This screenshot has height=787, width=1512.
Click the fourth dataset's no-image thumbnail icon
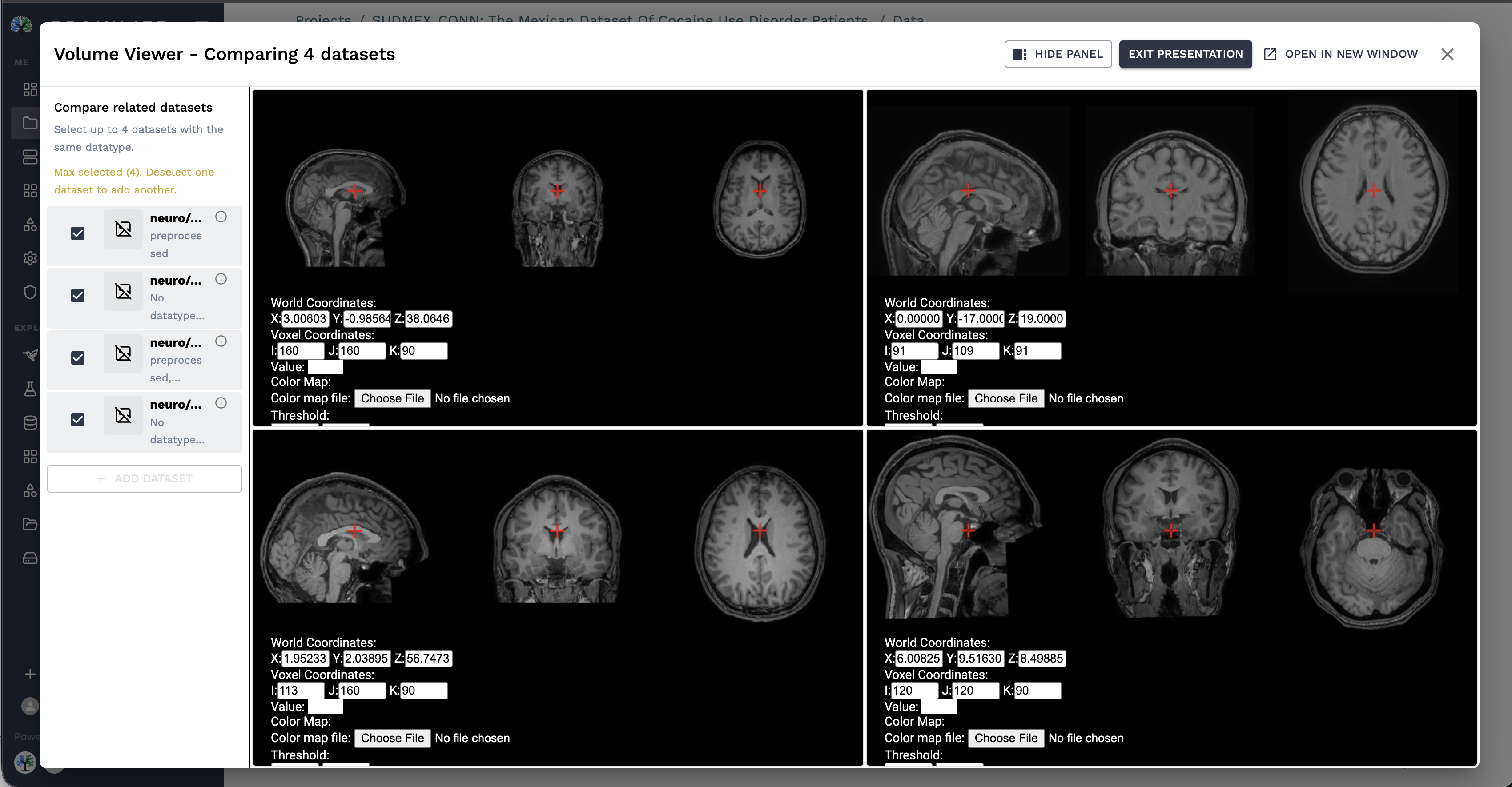point(123,415)
